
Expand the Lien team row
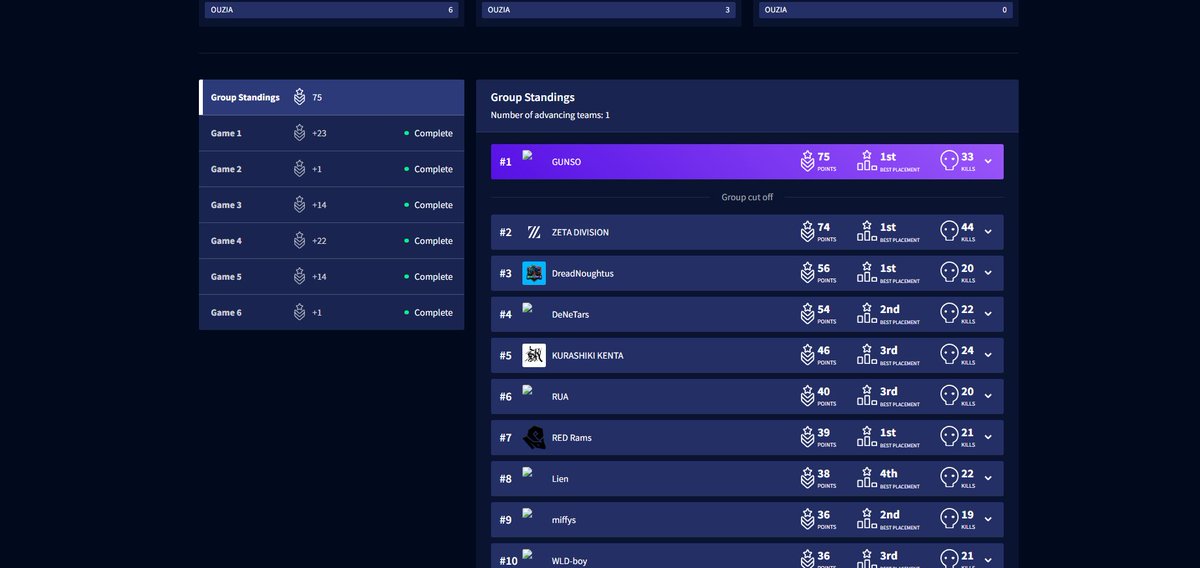coord(988,478)
